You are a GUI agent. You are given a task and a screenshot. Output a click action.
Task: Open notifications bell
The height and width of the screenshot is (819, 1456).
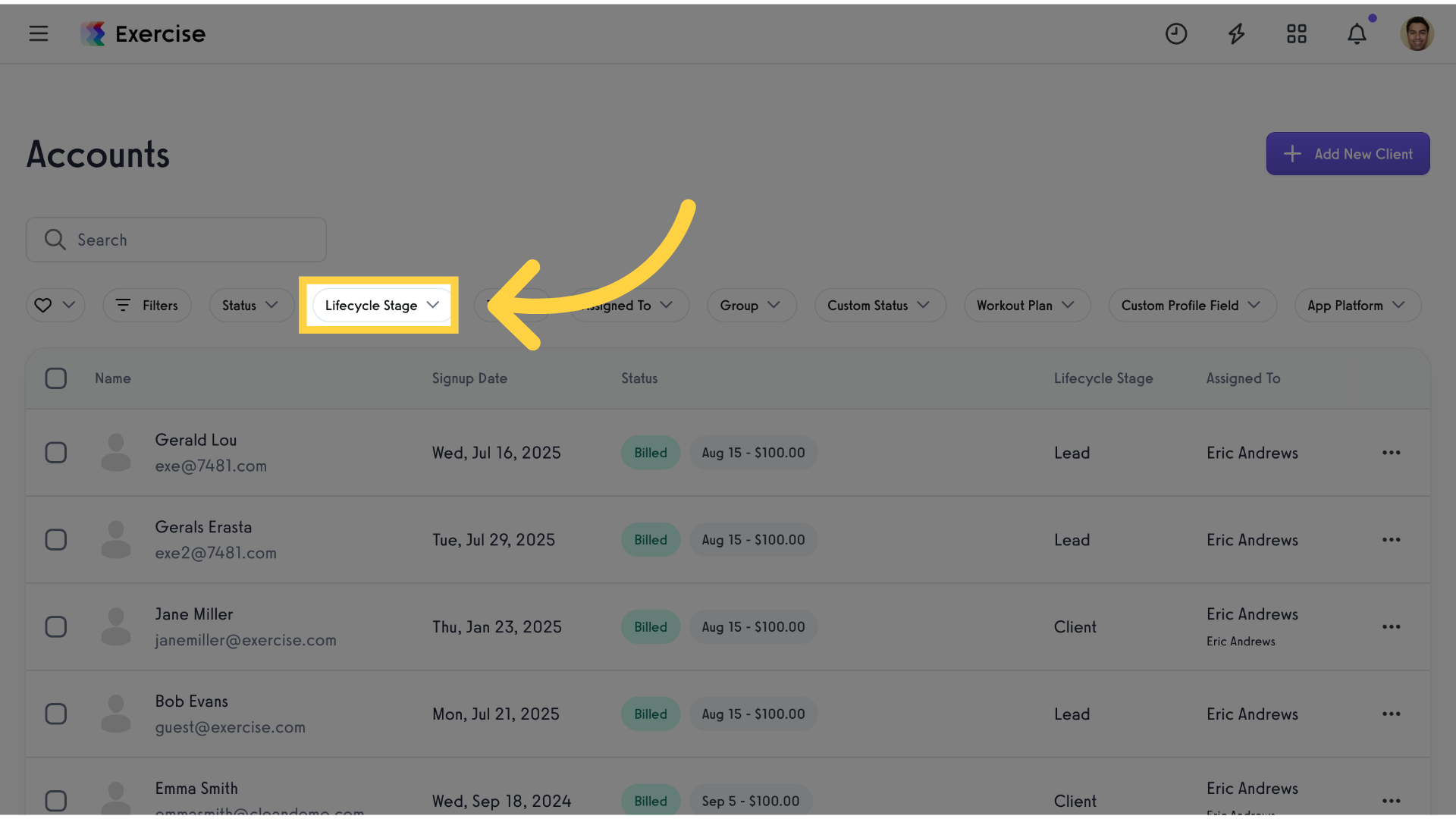pyautogui.click(x=1357, y=33)
